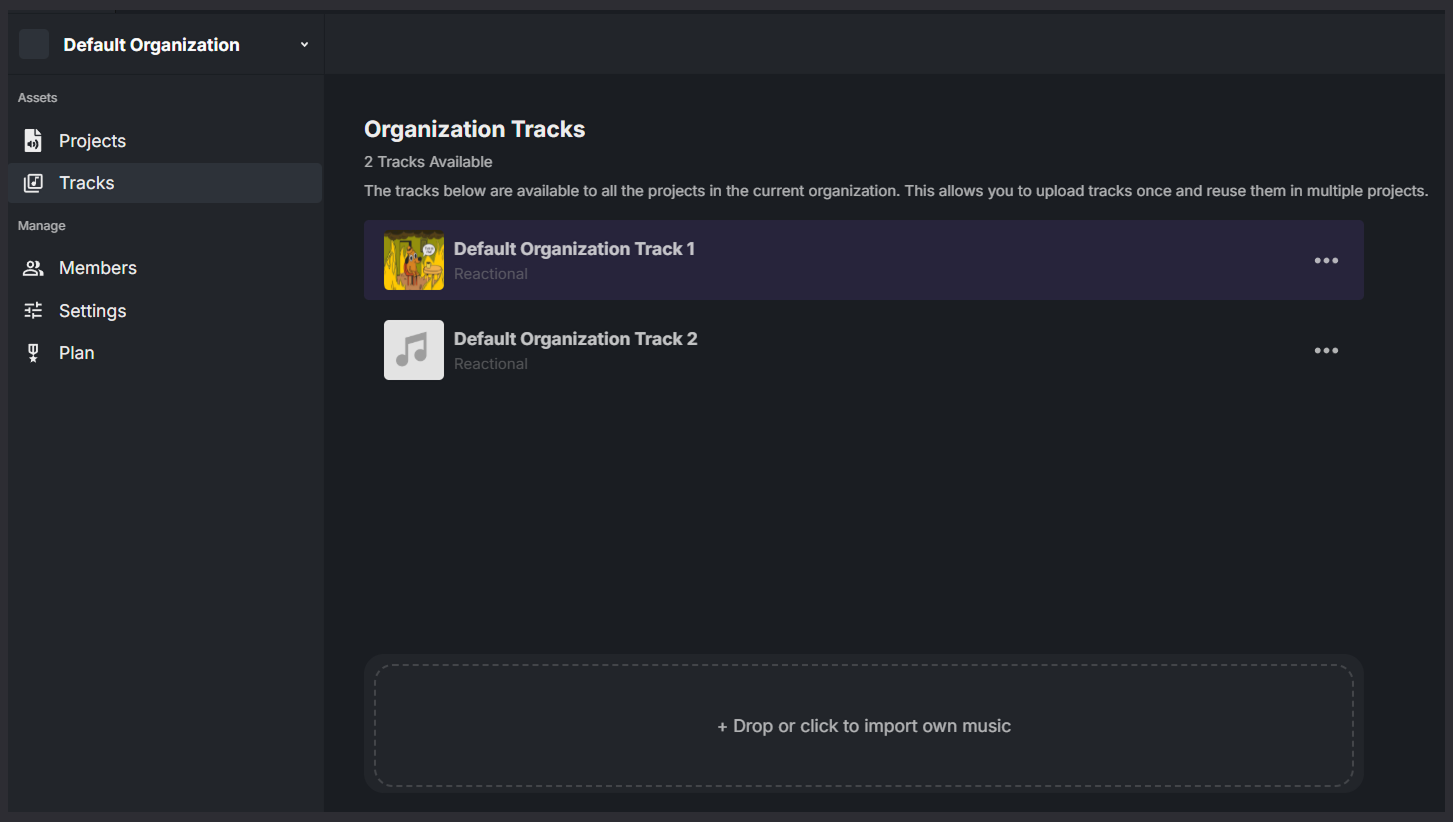Click the import own music drop area

coord(864,724)
